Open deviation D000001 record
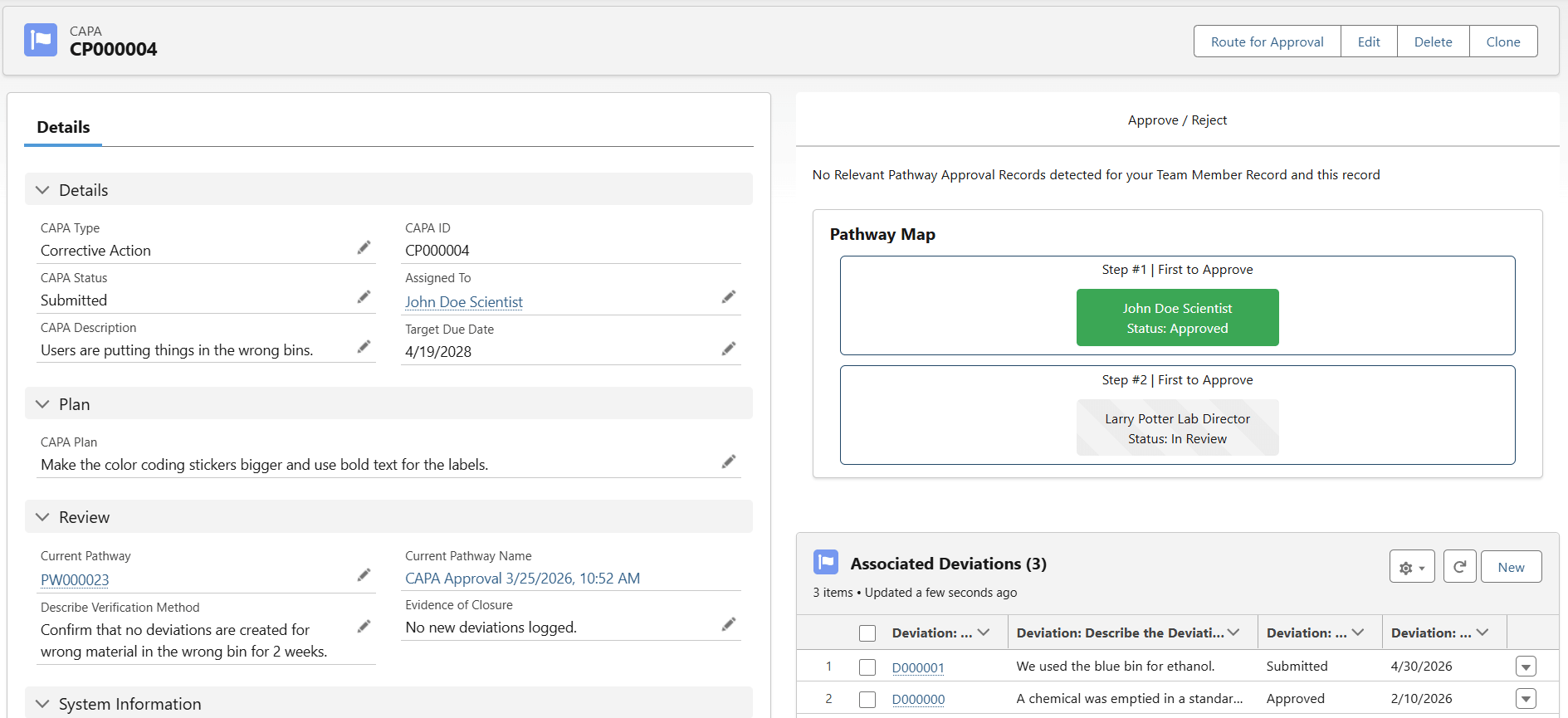 coord(918,667)
